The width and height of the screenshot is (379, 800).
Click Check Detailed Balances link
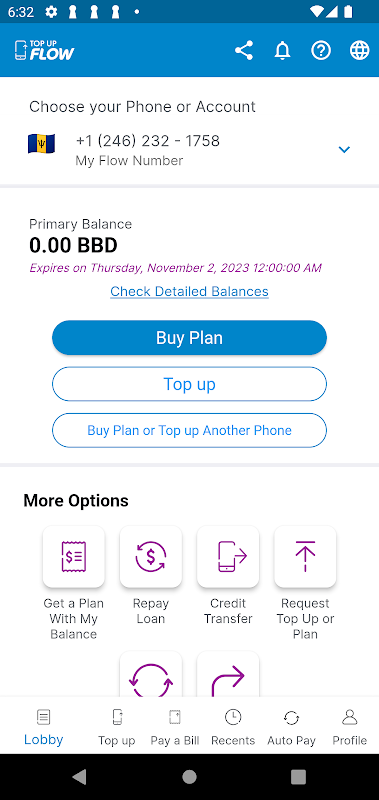tap(189, 291)
